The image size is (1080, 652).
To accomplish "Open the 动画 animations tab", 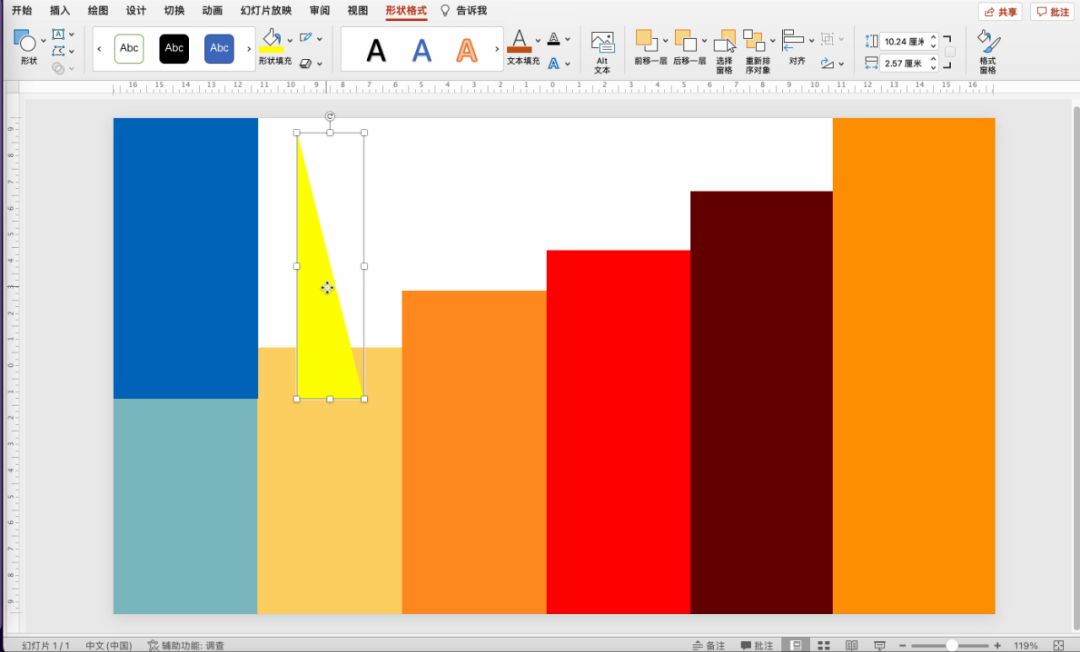I will click(212, 10).
